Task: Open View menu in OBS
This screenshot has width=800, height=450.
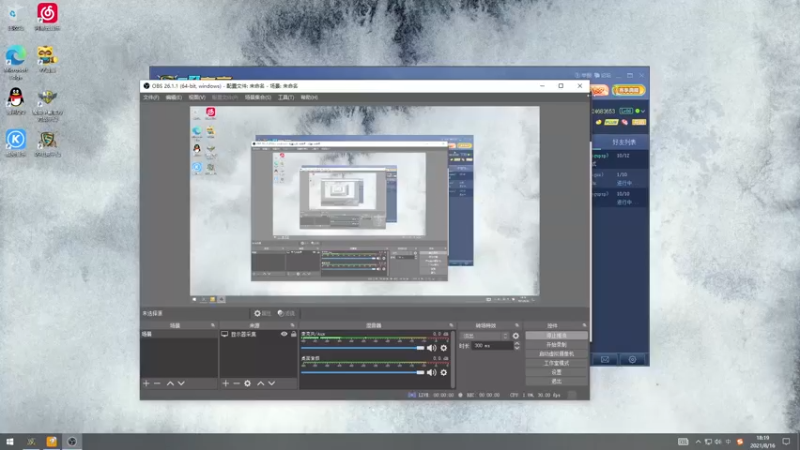Action: pos(197,97)
